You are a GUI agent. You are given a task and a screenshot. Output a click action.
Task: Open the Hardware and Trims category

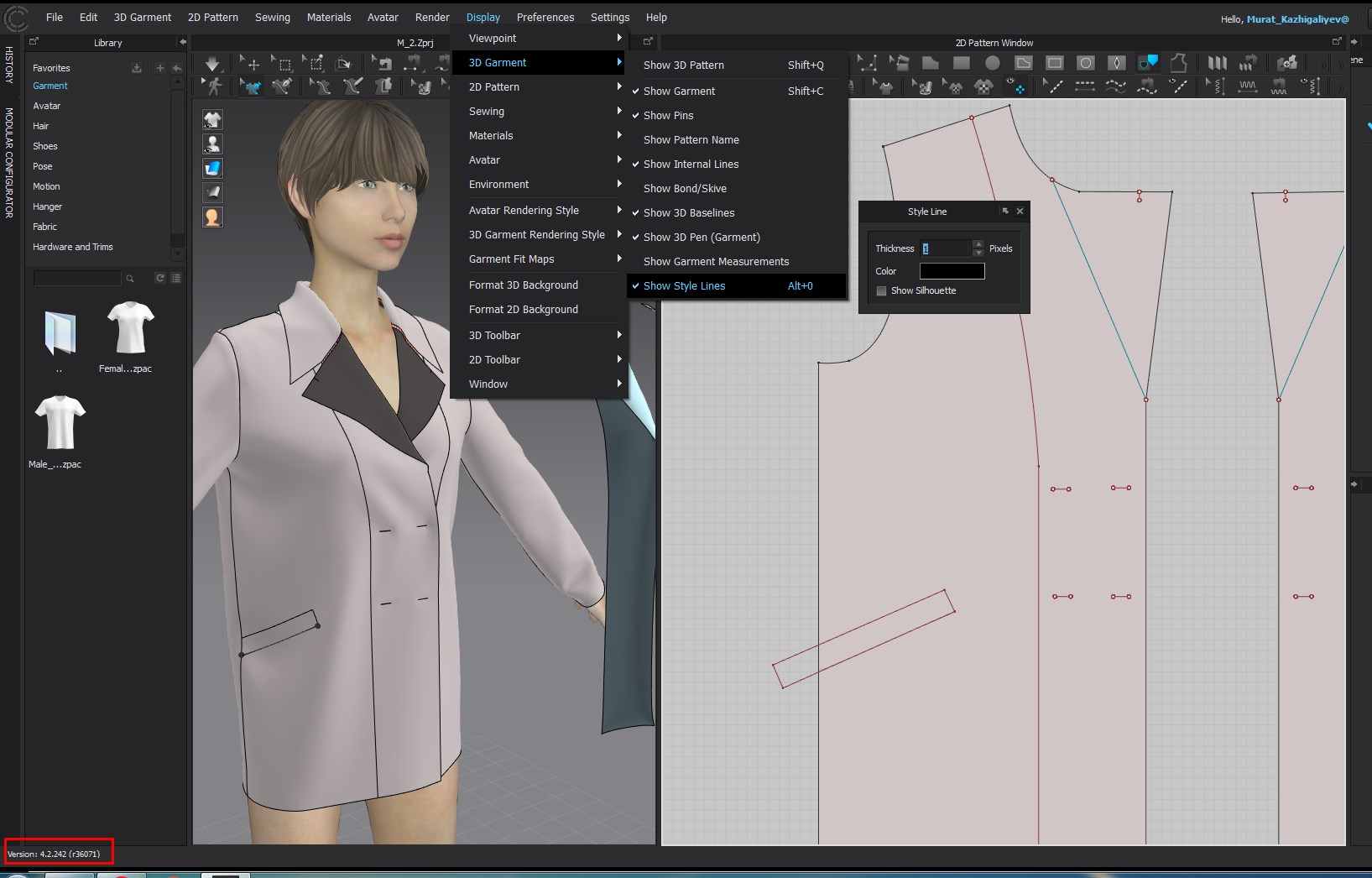pyautogui.click(x=72, y=247)
